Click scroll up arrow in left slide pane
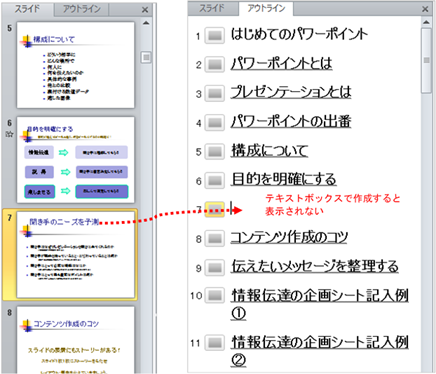 [146, 23]
